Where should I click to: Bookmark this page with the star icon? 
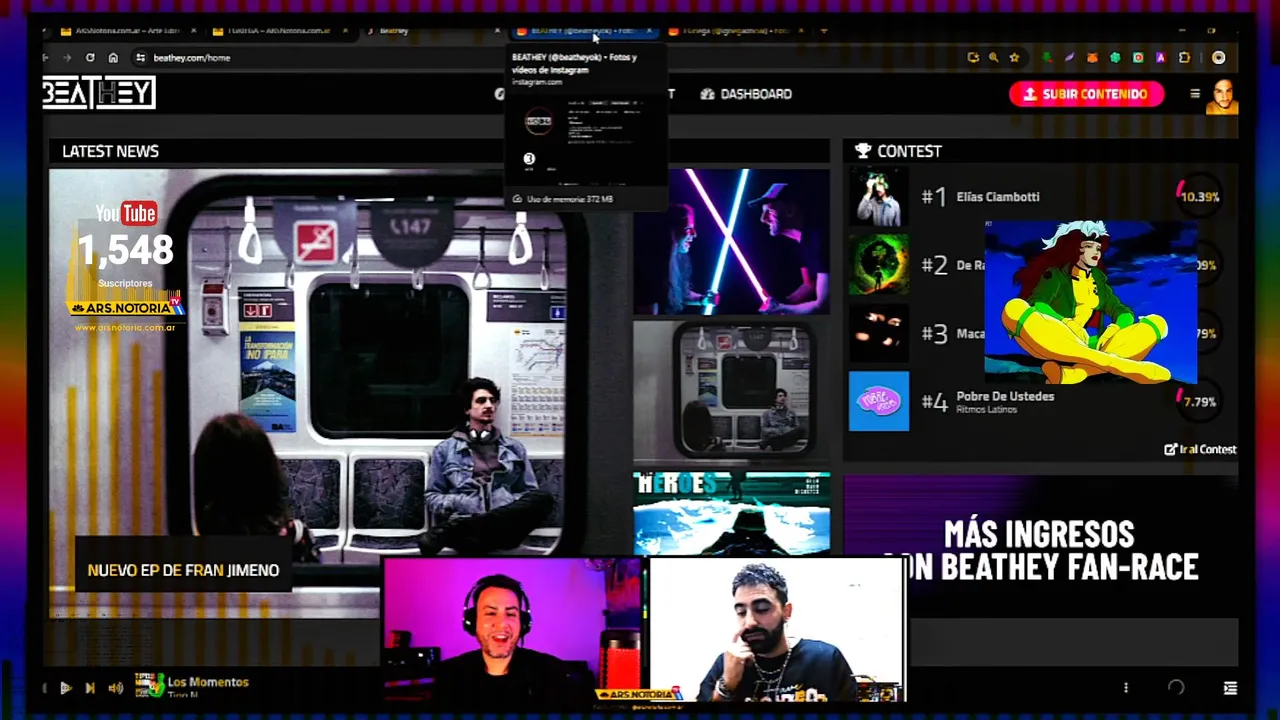pyautogui.click(x=1014, y=58)
